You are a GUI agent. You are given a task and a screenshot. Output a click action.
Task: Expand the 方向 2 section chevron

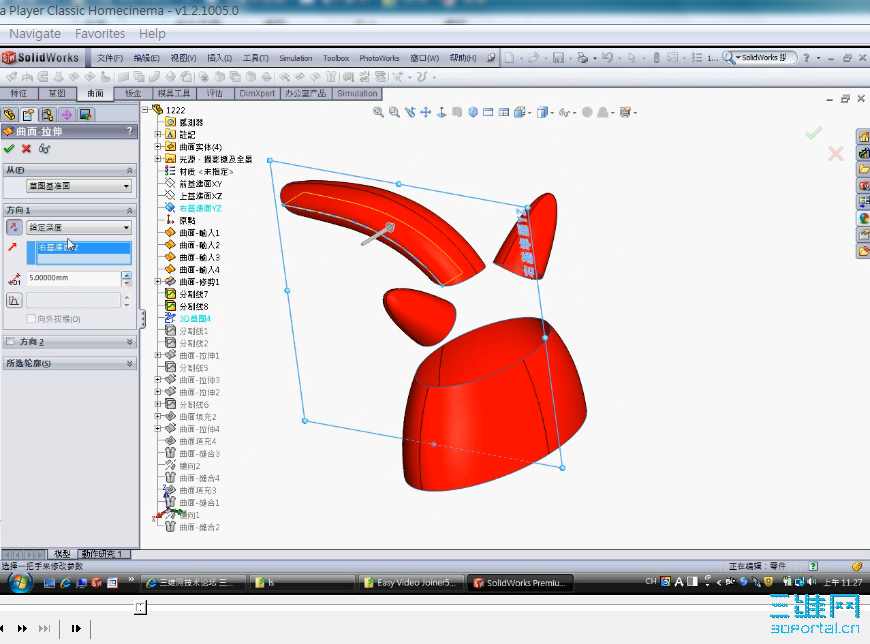click(129, 342)
